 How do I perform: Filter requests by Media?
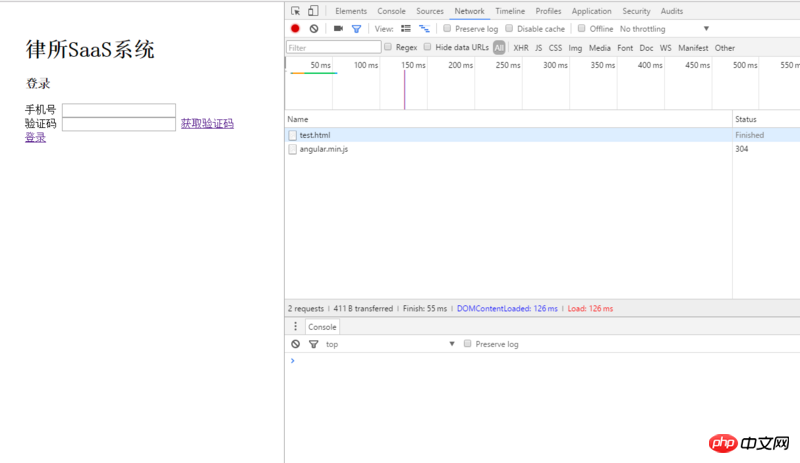[599, 47]
